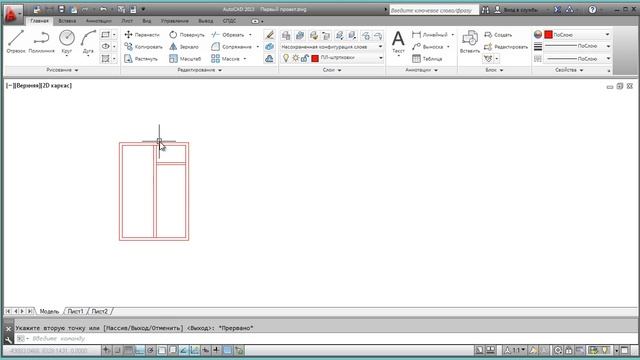Click the Autodesk Exchange X icon
This screenshot has width=640, height=360.
click(x=557, y=10)
